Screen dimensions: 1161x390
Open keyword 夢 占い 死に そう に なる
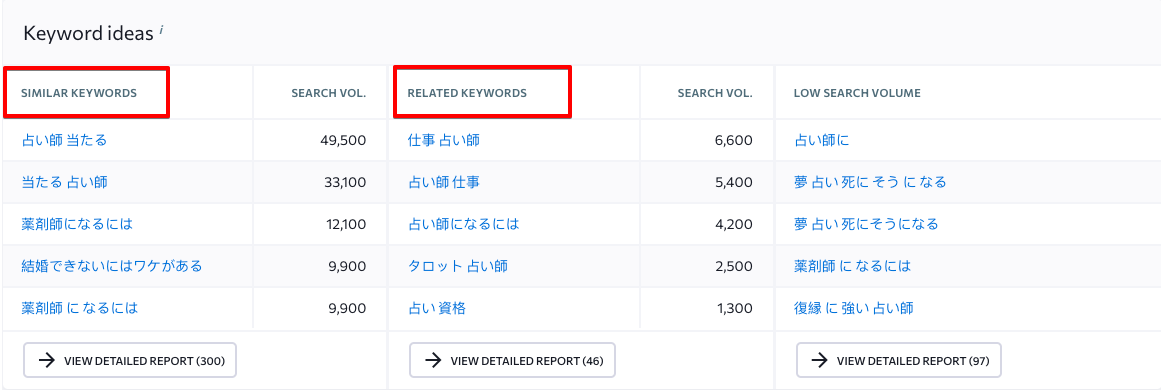(x=870, y=181)
